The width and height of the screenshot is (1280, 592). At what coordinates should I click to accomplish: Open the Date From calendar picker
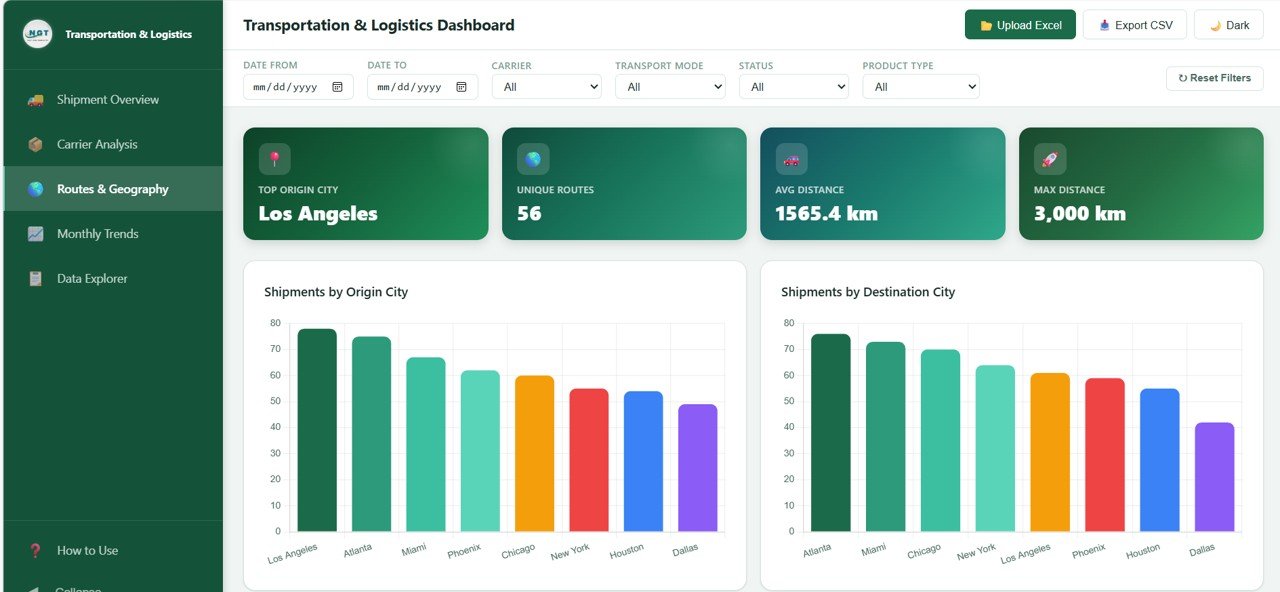point(337,87)
